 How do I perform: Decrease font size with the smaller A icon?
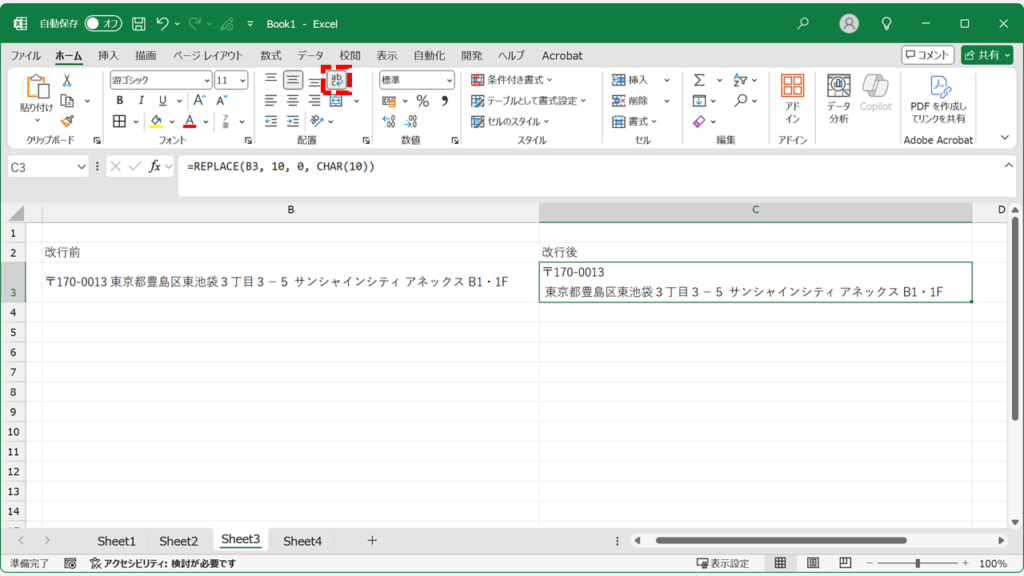221,101
